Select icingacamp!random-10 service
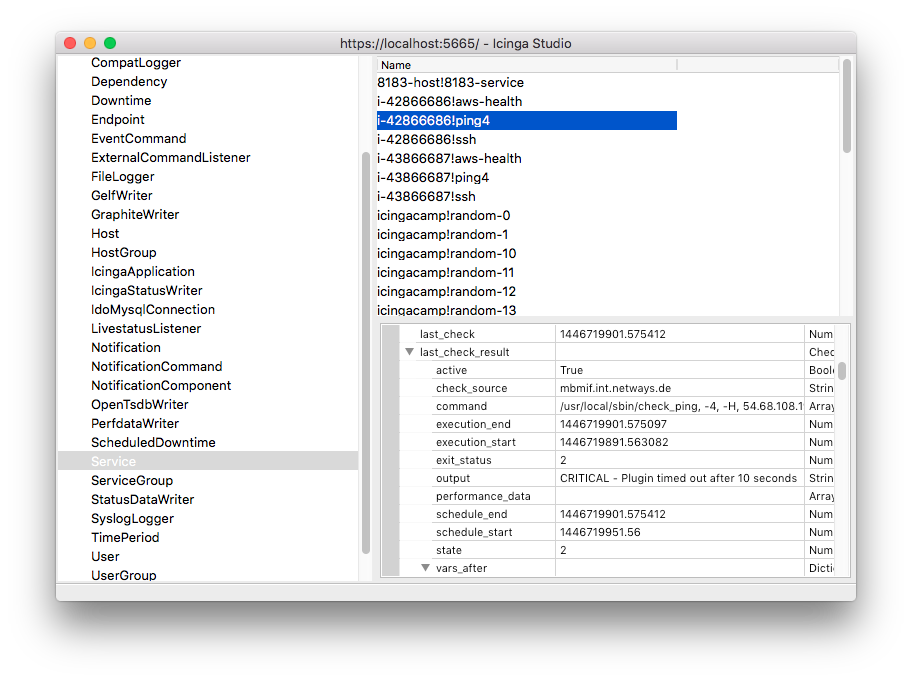Screen dimensions: 912x681 point(447,254)
